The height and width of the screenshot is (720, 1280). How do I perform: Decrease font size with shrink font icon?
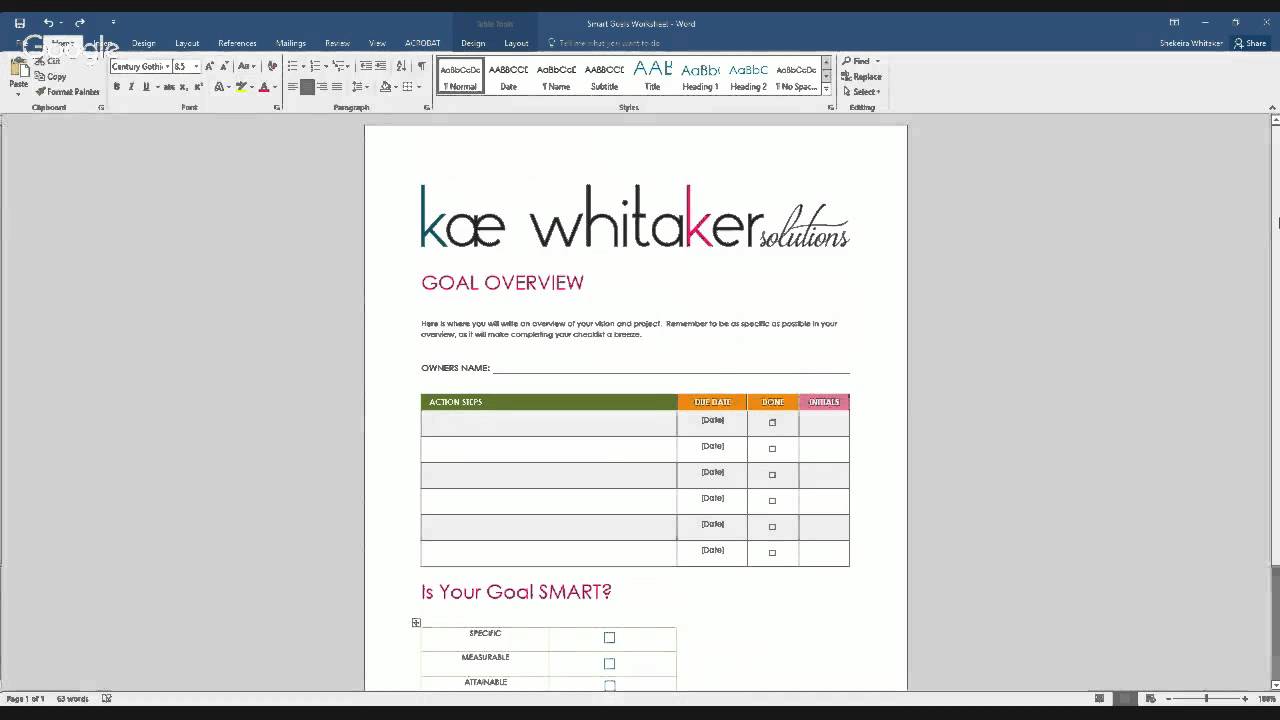[224, 66]
